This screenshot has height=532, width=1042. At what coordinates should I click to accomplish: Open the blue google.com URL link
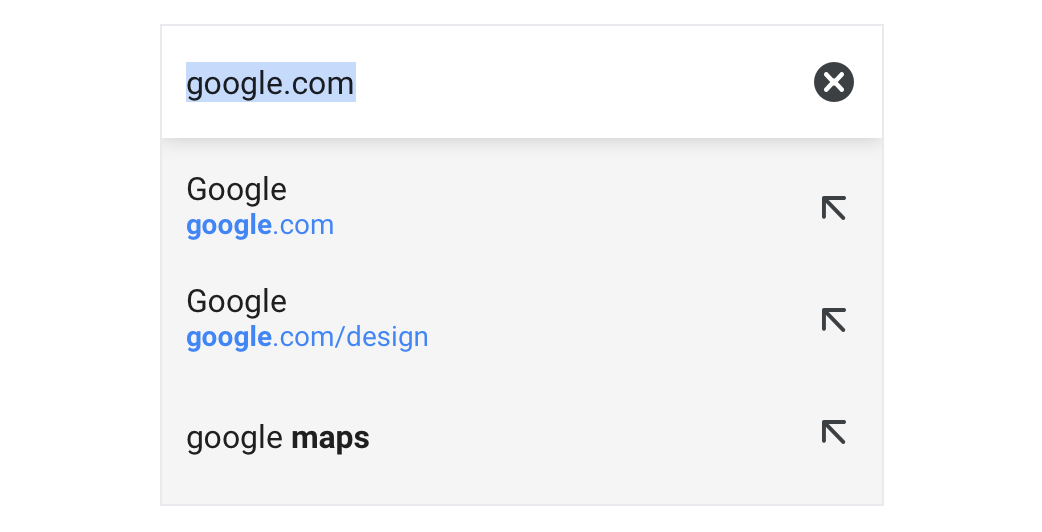(x=260, y=226)
